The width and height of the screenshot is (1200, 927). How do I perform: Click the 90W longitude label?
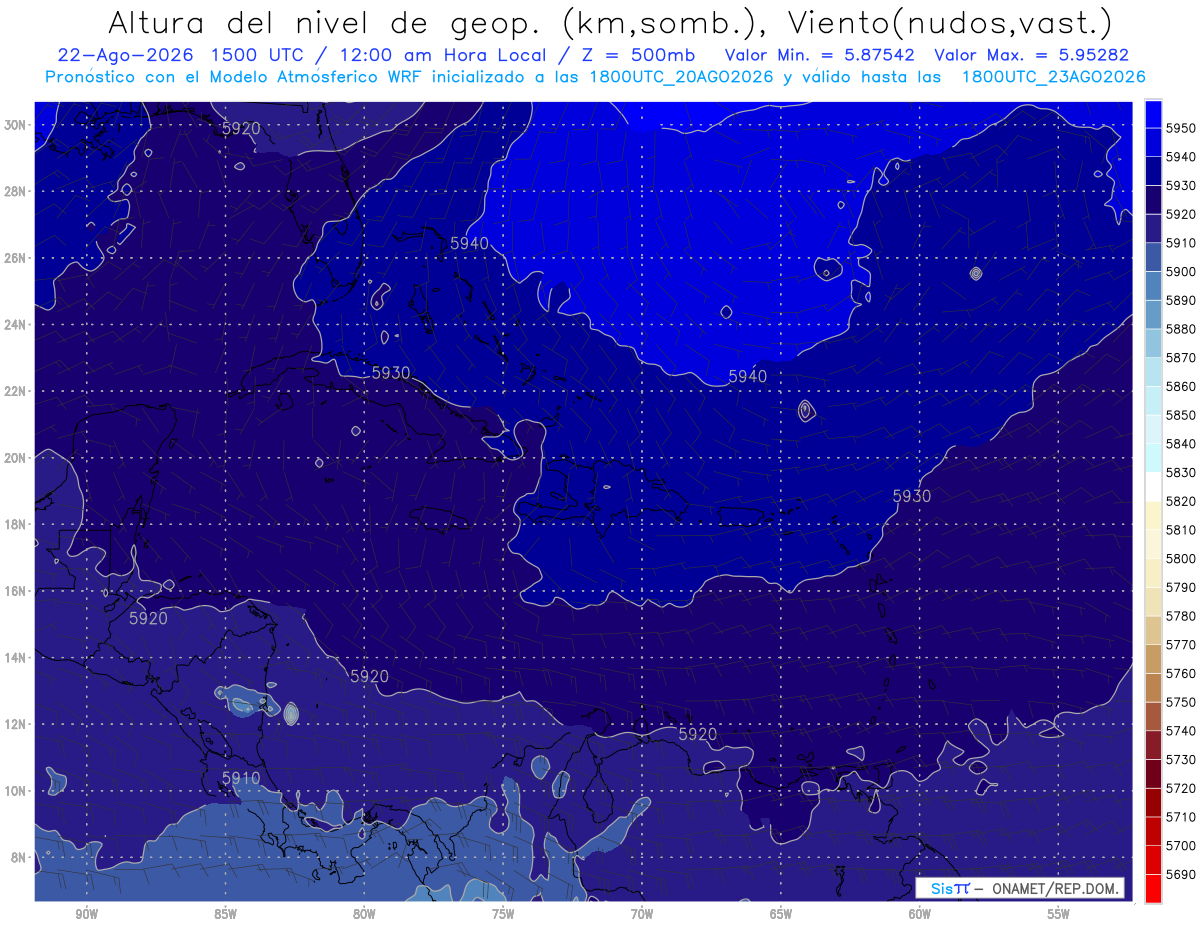[86, 914]
